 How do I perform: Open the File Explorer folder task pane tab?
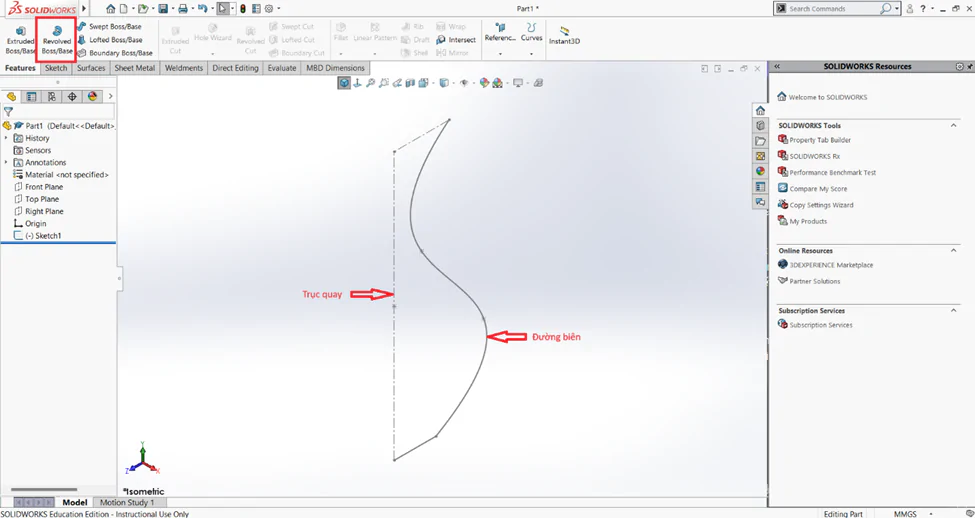(760, 141)
